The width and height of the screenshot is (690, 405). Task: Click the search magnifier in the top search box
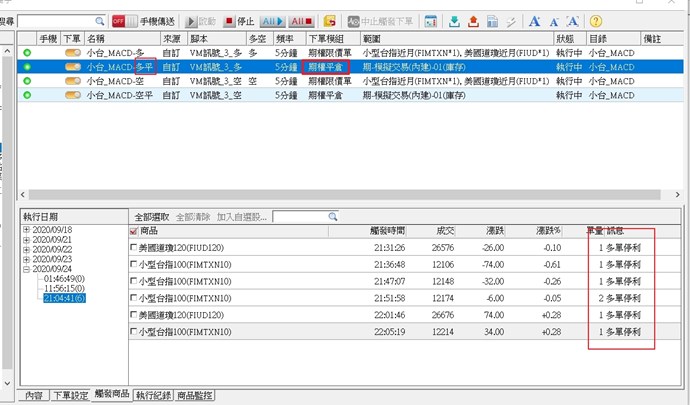click(x=99, y=20)
